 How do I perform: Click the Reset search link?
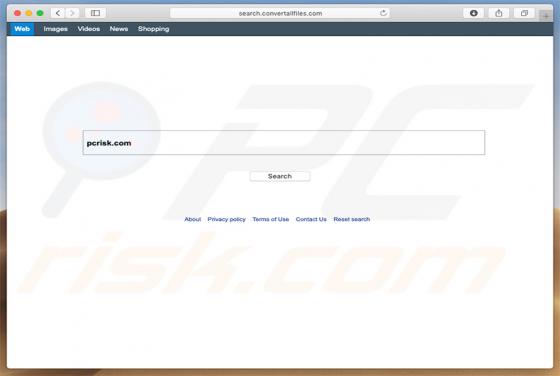pyautogui.click(x=352, y=219)
